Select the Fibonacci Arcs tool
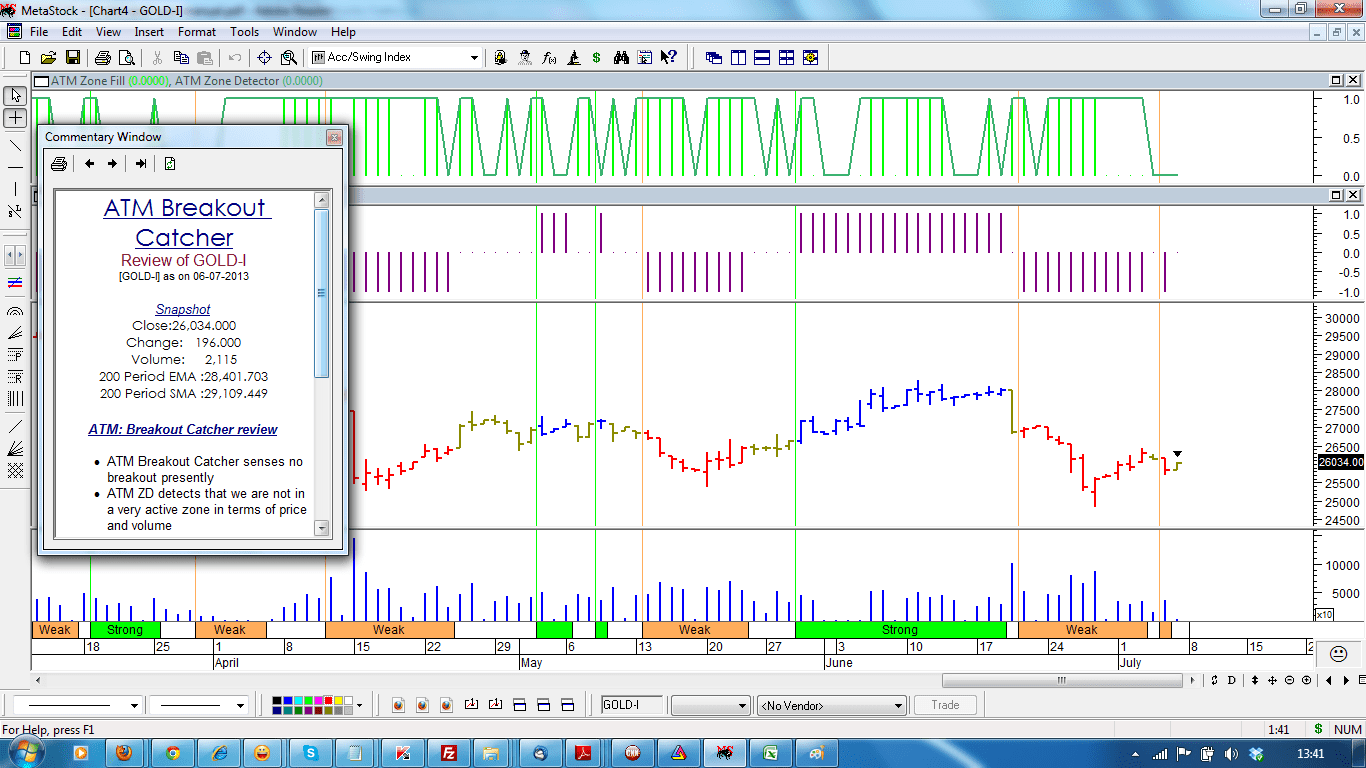1366x768 pixels. pyautogui.click(x=15, y=311)
